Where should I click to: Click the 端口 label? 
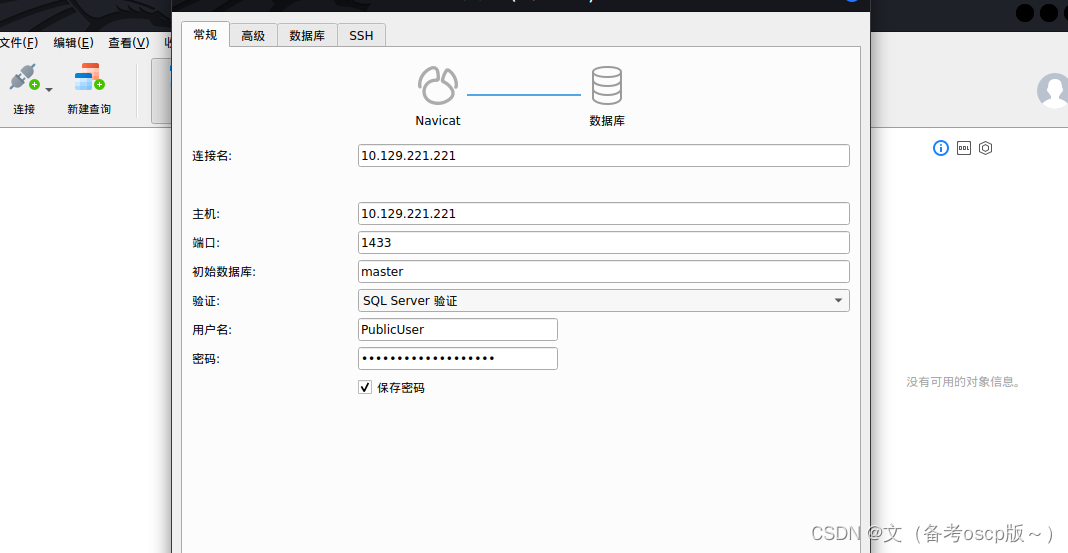pyautogui.click(x=206, y=243)
